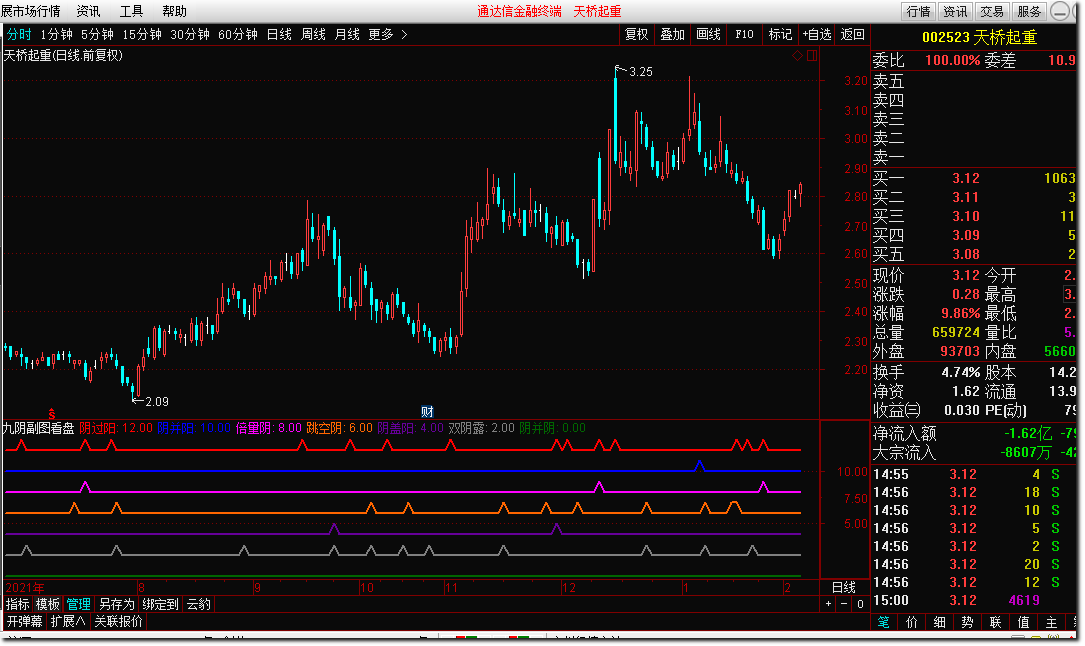Image resolution: width=1085 pixels, height=646 pixels.
Task: Click the 交易 trade button
Action: click(x=992, y=11)
